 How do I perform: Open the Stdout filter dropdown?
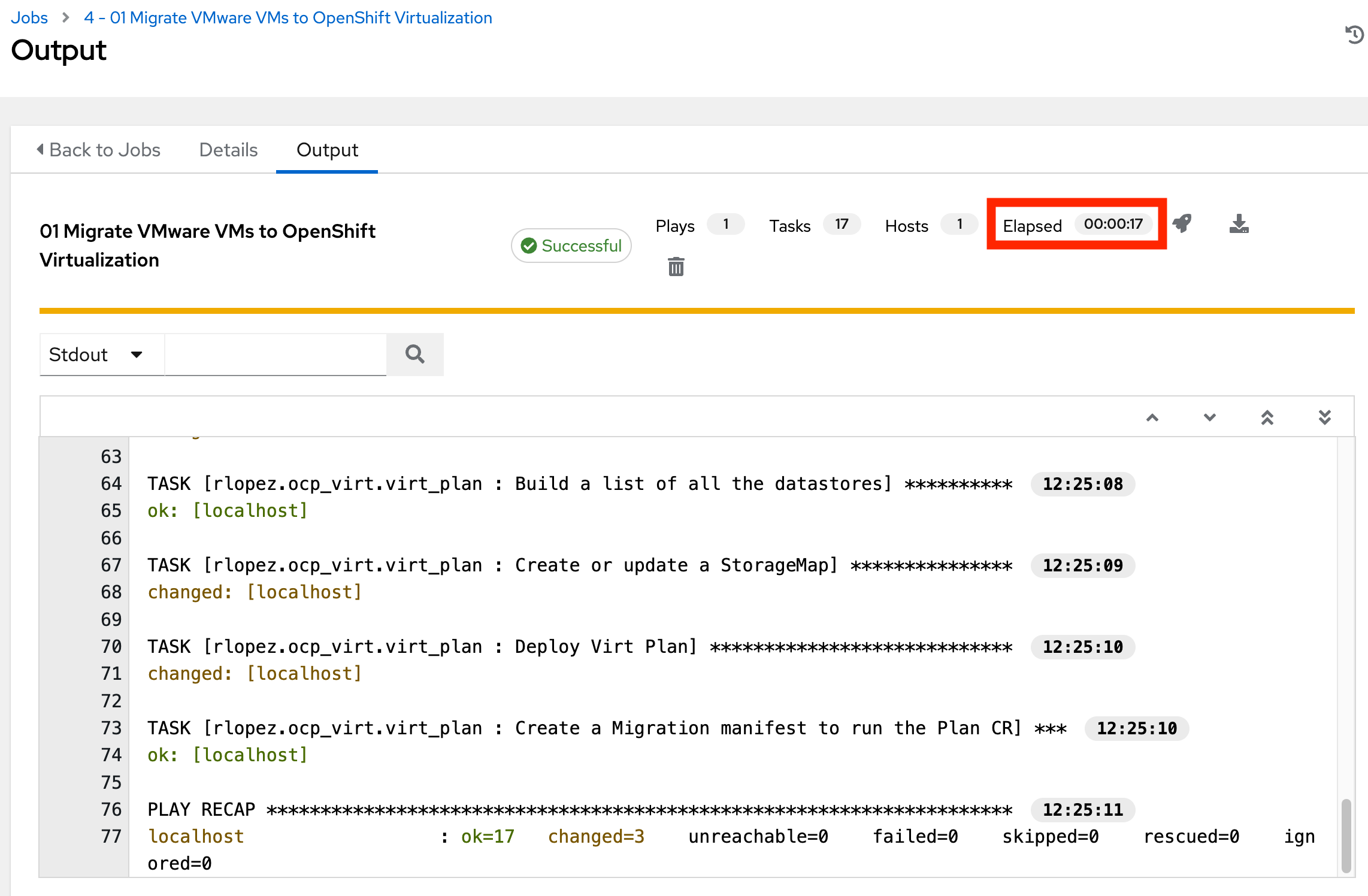[102, 355]
